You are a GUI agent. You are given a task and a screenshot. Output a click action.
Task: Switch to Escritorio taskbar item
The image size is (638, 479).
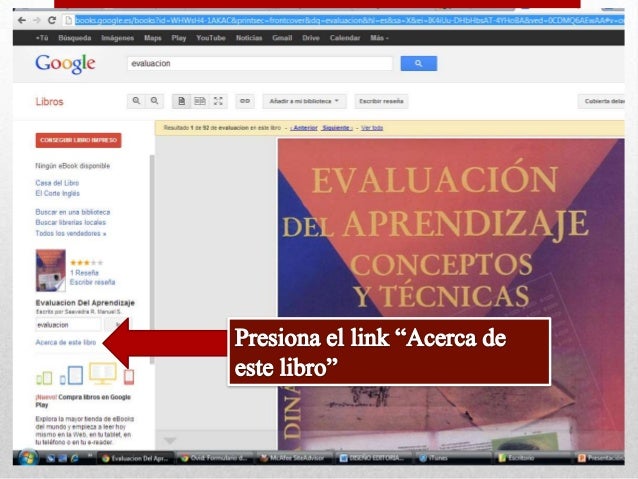(533, 458)
